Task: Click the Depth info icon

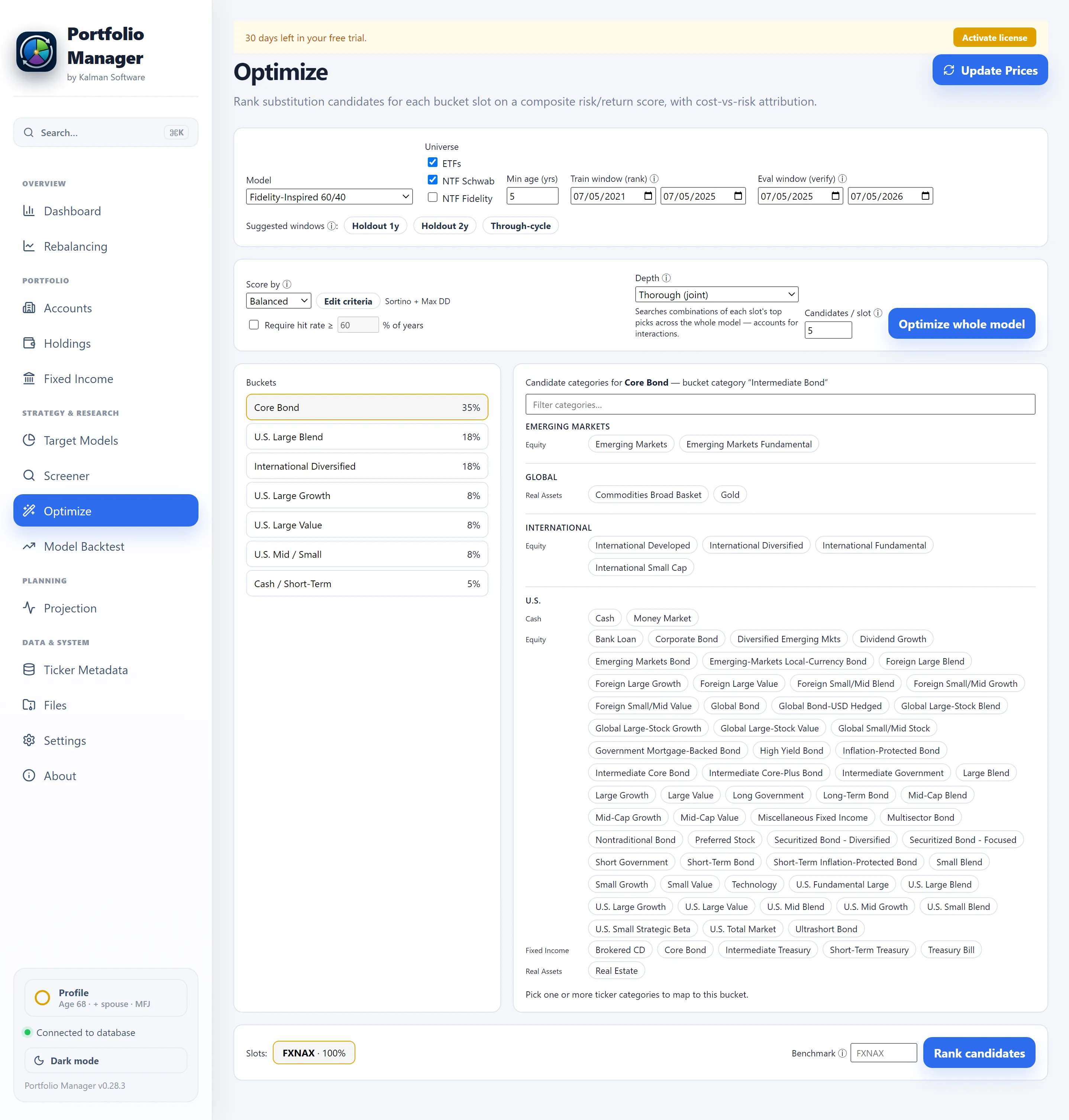Action: 666,278
